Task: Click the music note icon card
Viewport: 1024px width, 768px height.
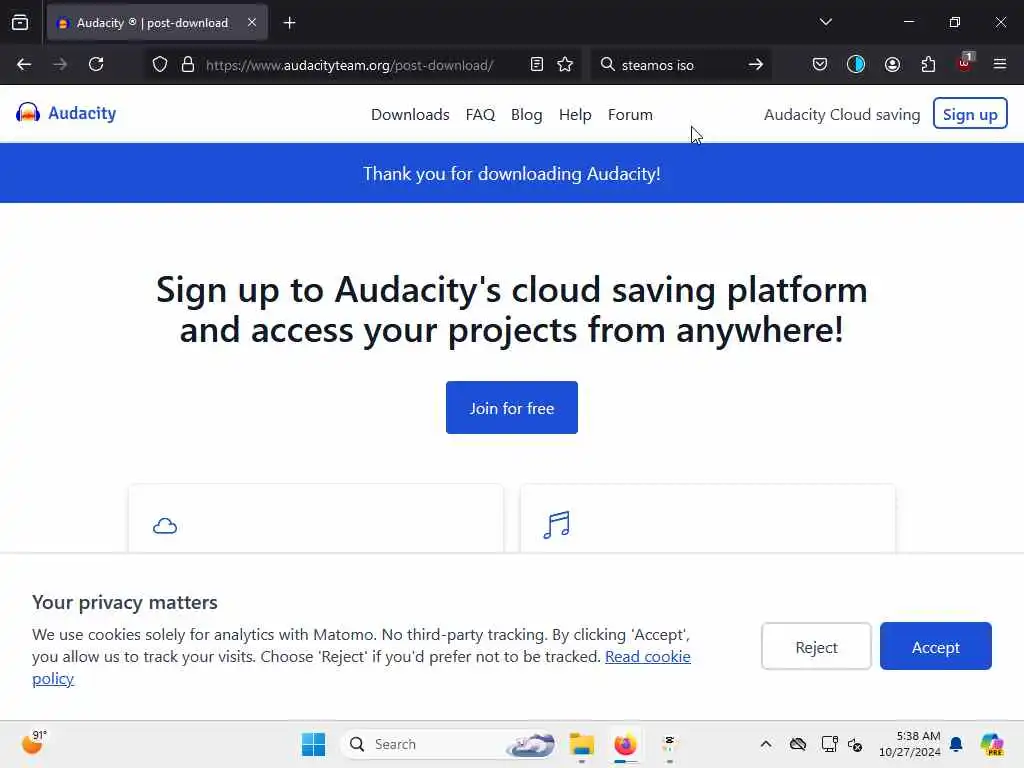Action: click(556, 524)
